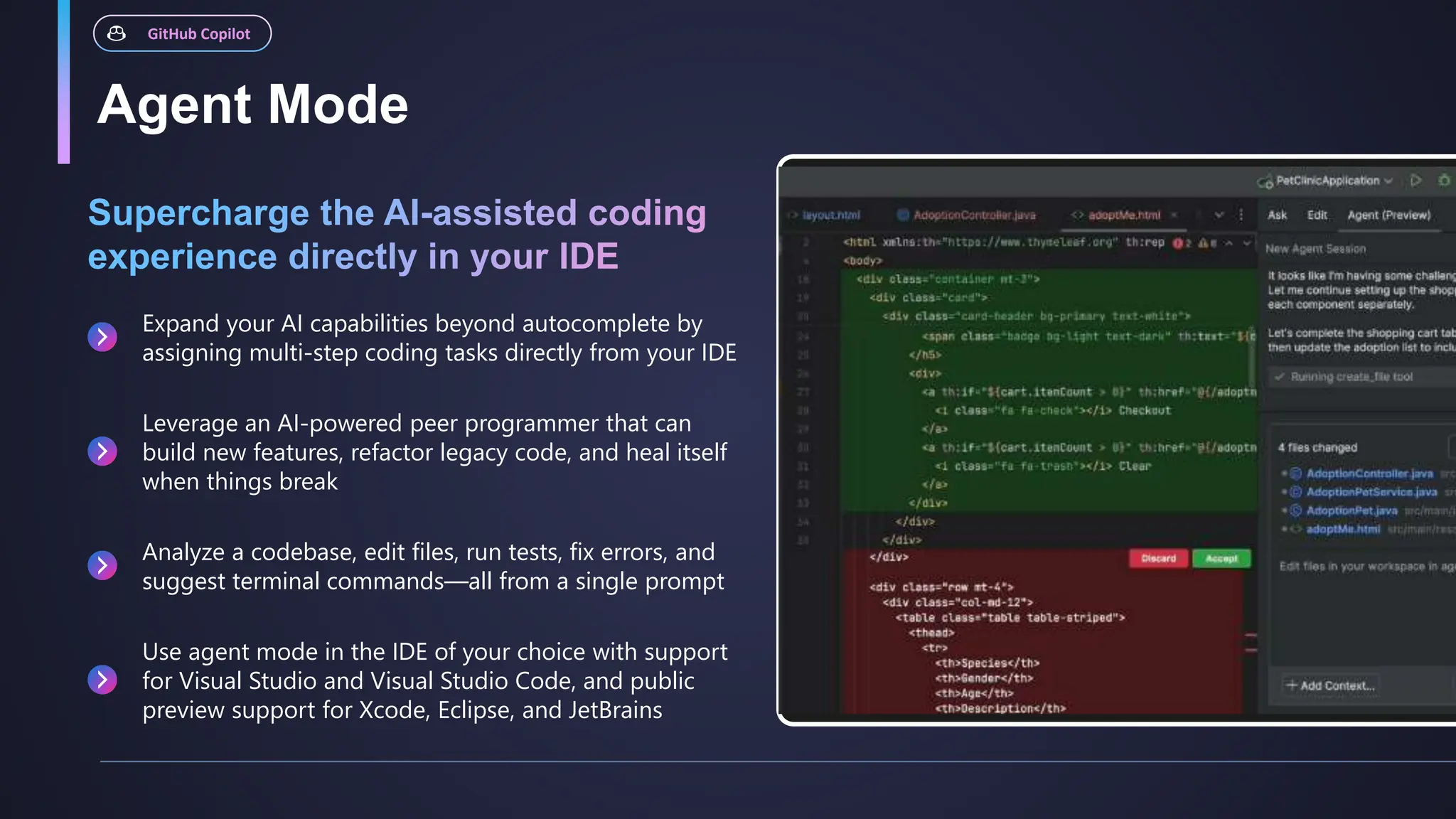Click the 'Agent Mode' slide title
Image resolution: width=1456 pixels, height=819 pixels.
pyautogui.click(x=252, y=105)
